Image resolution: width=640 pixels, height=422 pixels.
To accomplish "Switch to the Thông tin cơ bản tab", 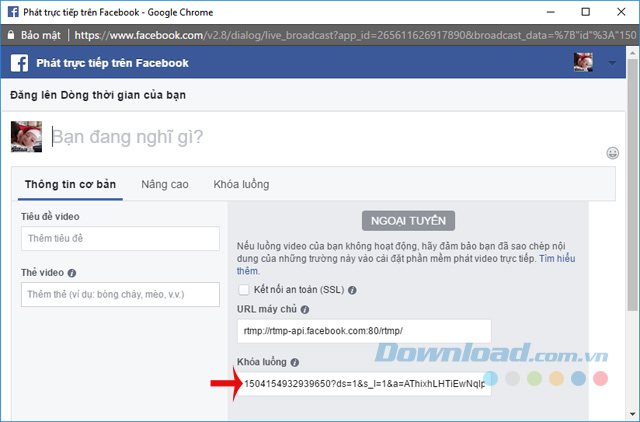I will (x=70, y=184).
